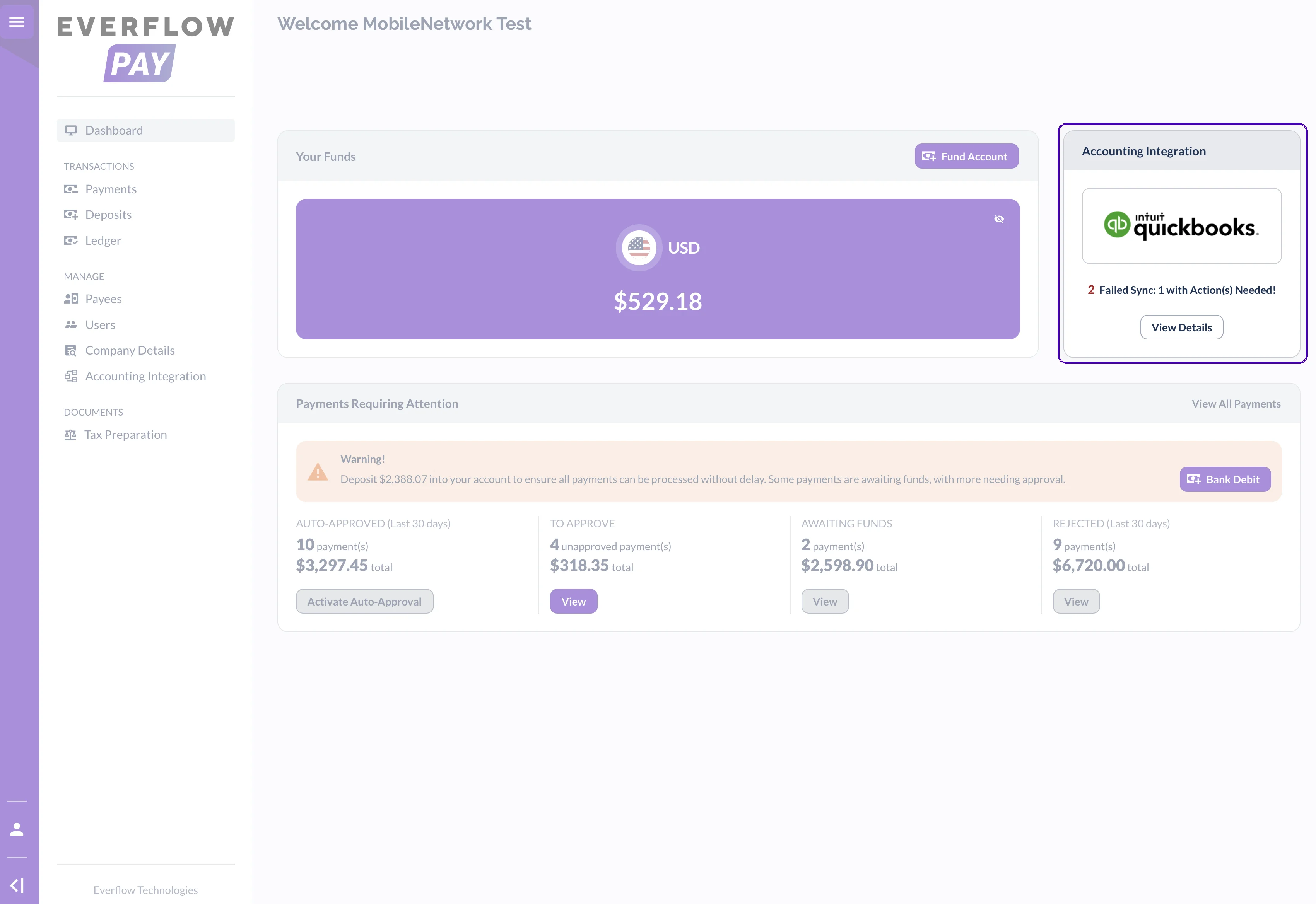The image size is (1316, 904).
Task: Open Accounting Integration in sidebar
Action: pyautogui.click(x=135, y=377)
